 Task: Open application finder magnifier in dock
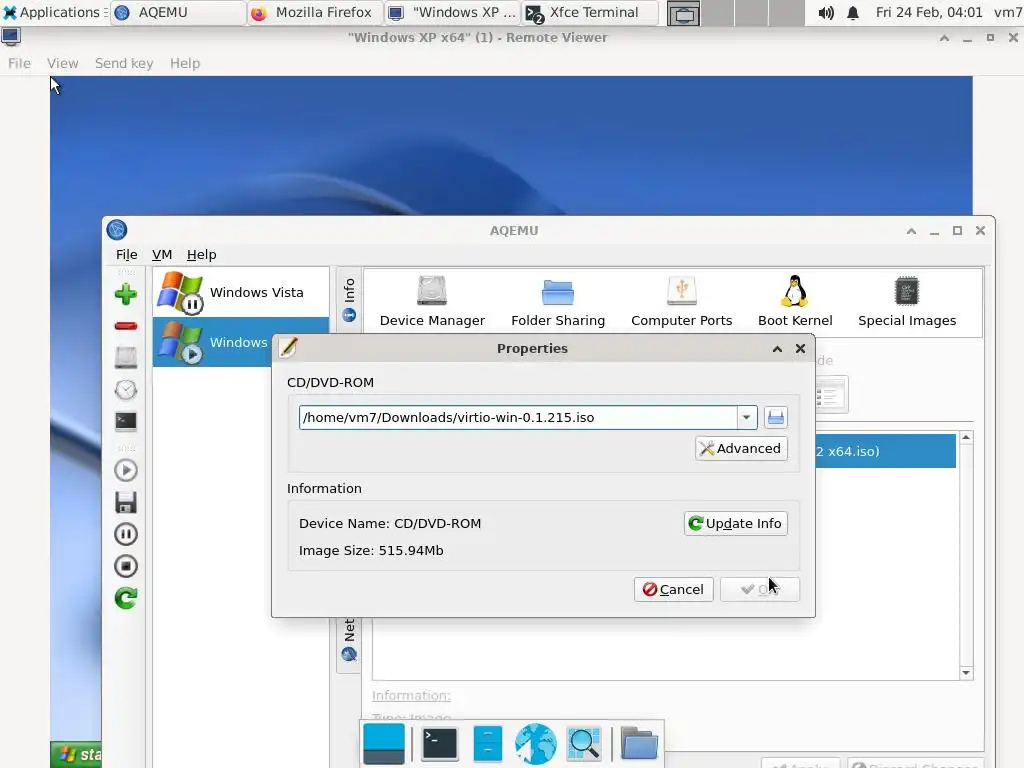pos(584,744)
